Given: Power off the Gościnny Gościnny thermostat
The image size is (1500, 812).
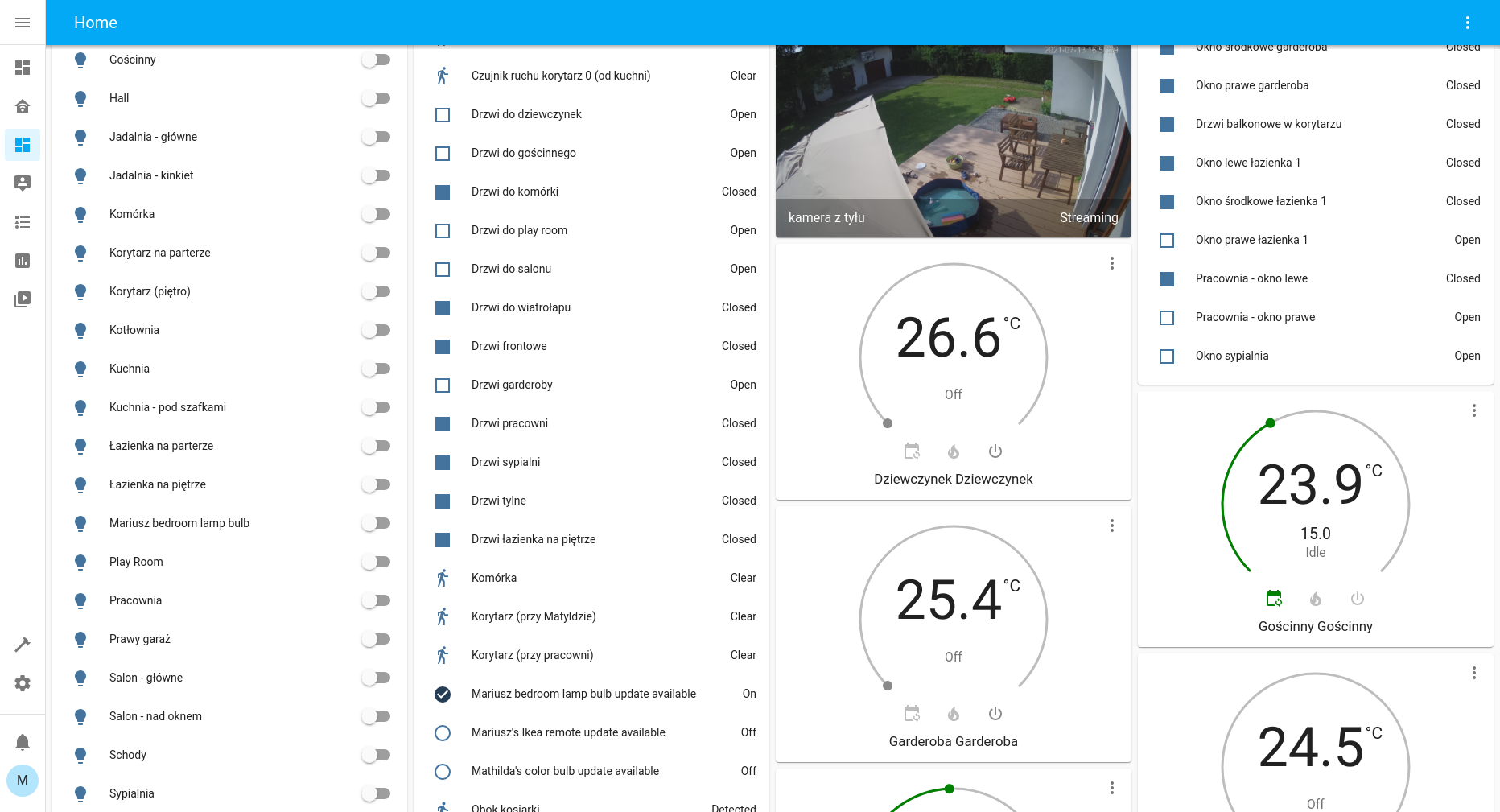Looking at the screenshot, I should point(1358,598).
